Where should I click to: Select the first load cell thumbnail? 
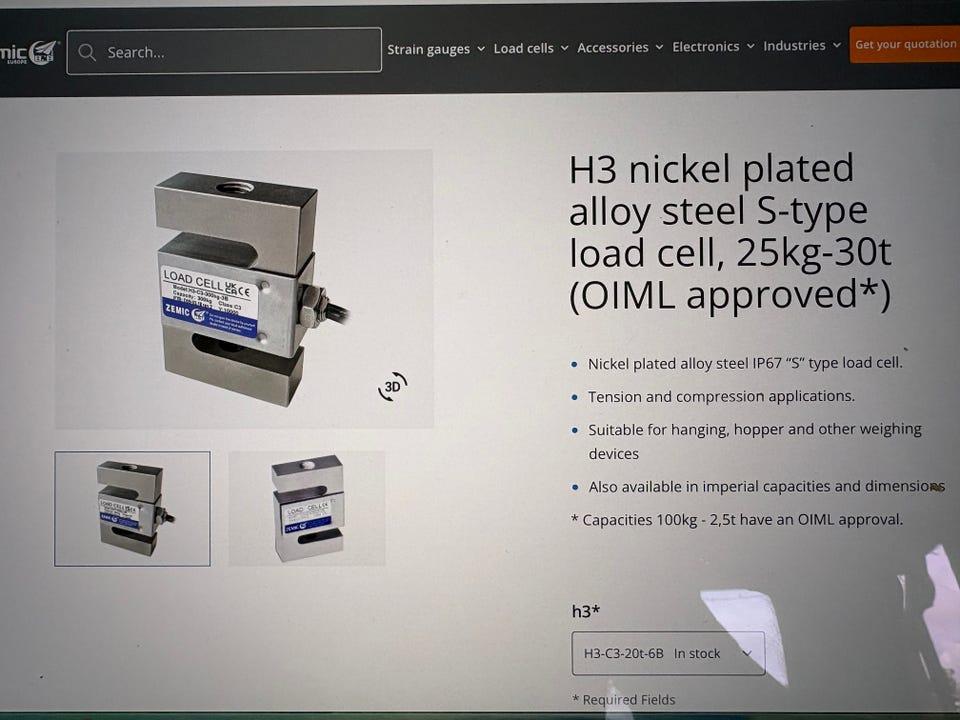coord(132,509)
